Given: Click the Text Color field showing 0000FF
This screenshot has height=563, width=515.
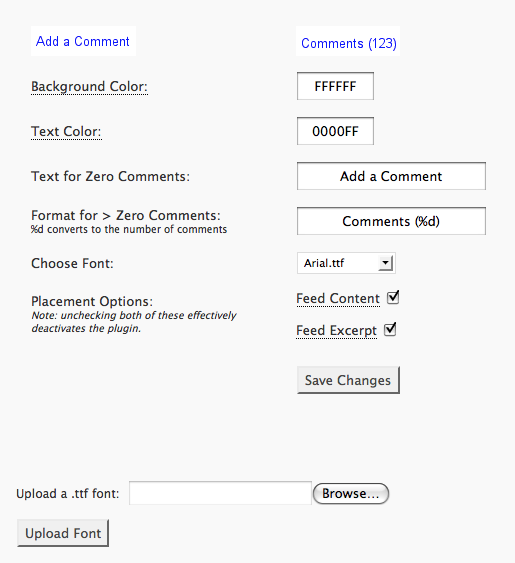Looking at the screenshot, I should tap(335, 131).
